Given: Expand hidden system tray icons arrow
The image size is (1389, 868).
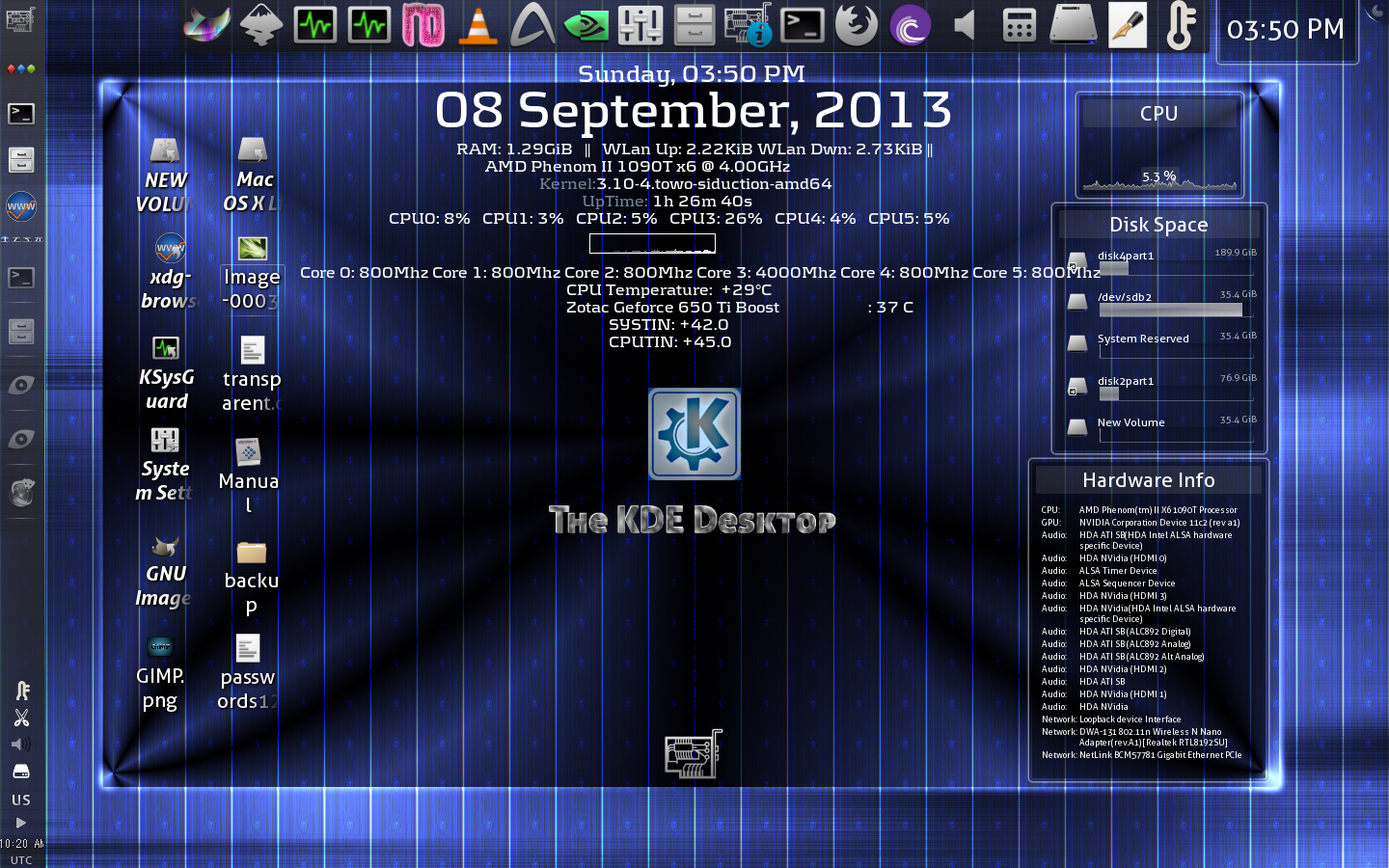Looking at the screenshot, I should (21, 823).
